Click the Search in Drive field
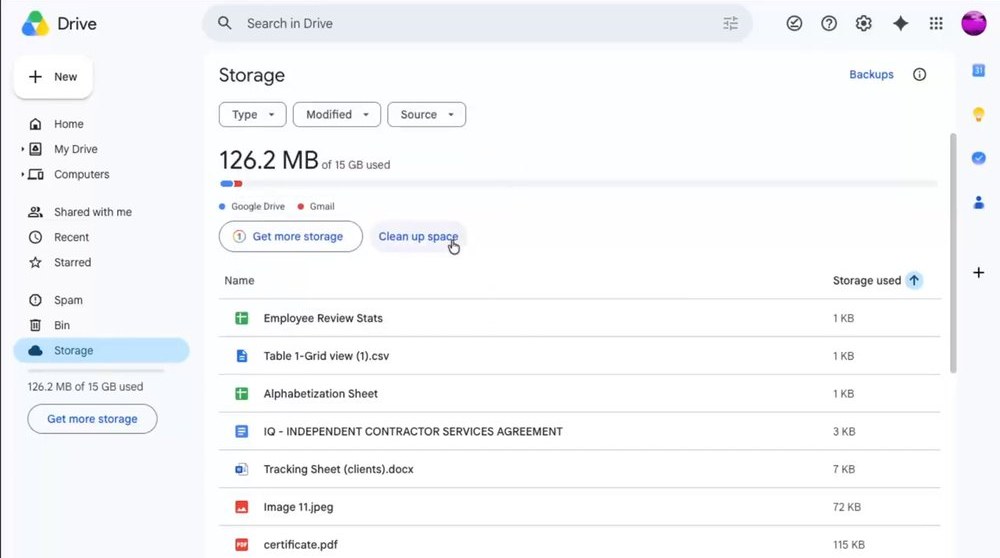Image resolution: width=1000 pixels, height=558 pixels. (477, 24)
